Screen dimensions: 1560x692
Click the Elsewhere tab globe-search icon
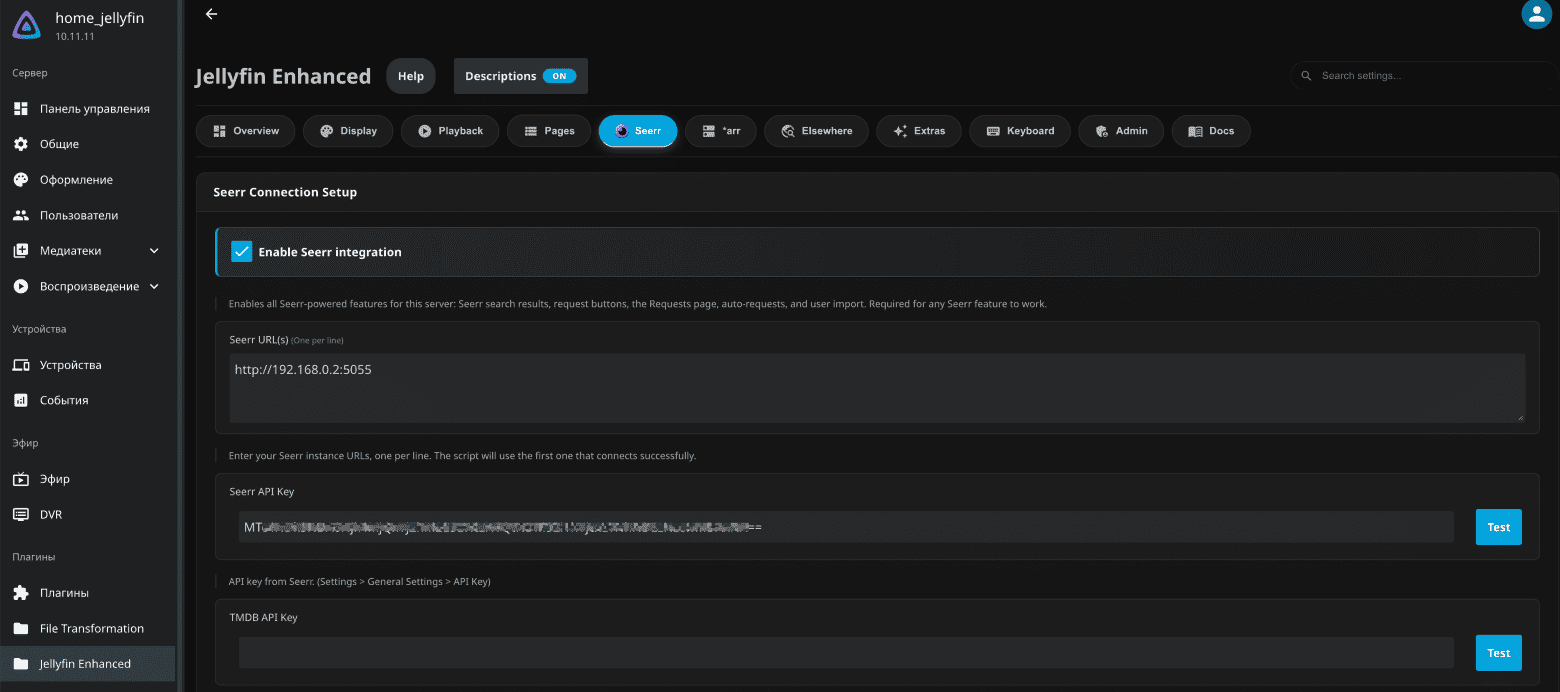point(787,131)
